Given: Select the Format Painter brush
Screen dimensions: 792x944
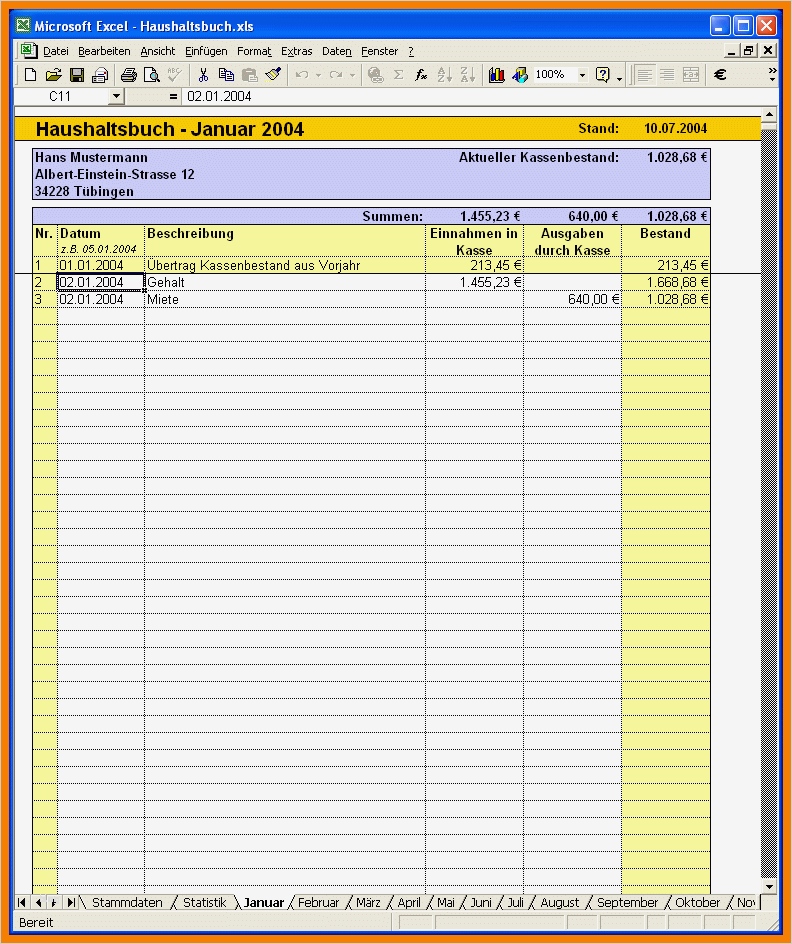Looking at the screenshot, I should click(273, 75).
